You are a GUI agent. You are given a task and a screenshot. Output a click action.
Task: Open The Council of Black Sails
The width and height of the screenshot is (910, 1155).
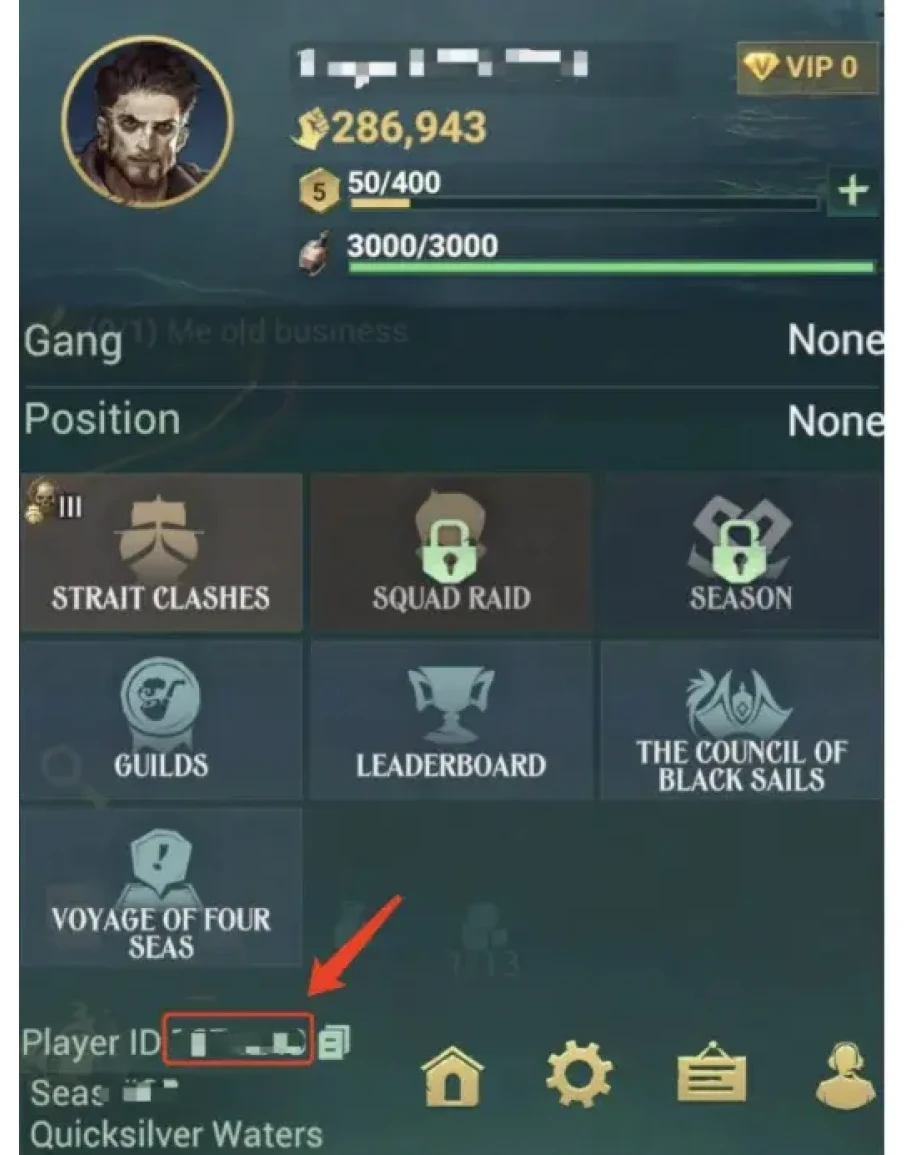[x=741, y=720]
